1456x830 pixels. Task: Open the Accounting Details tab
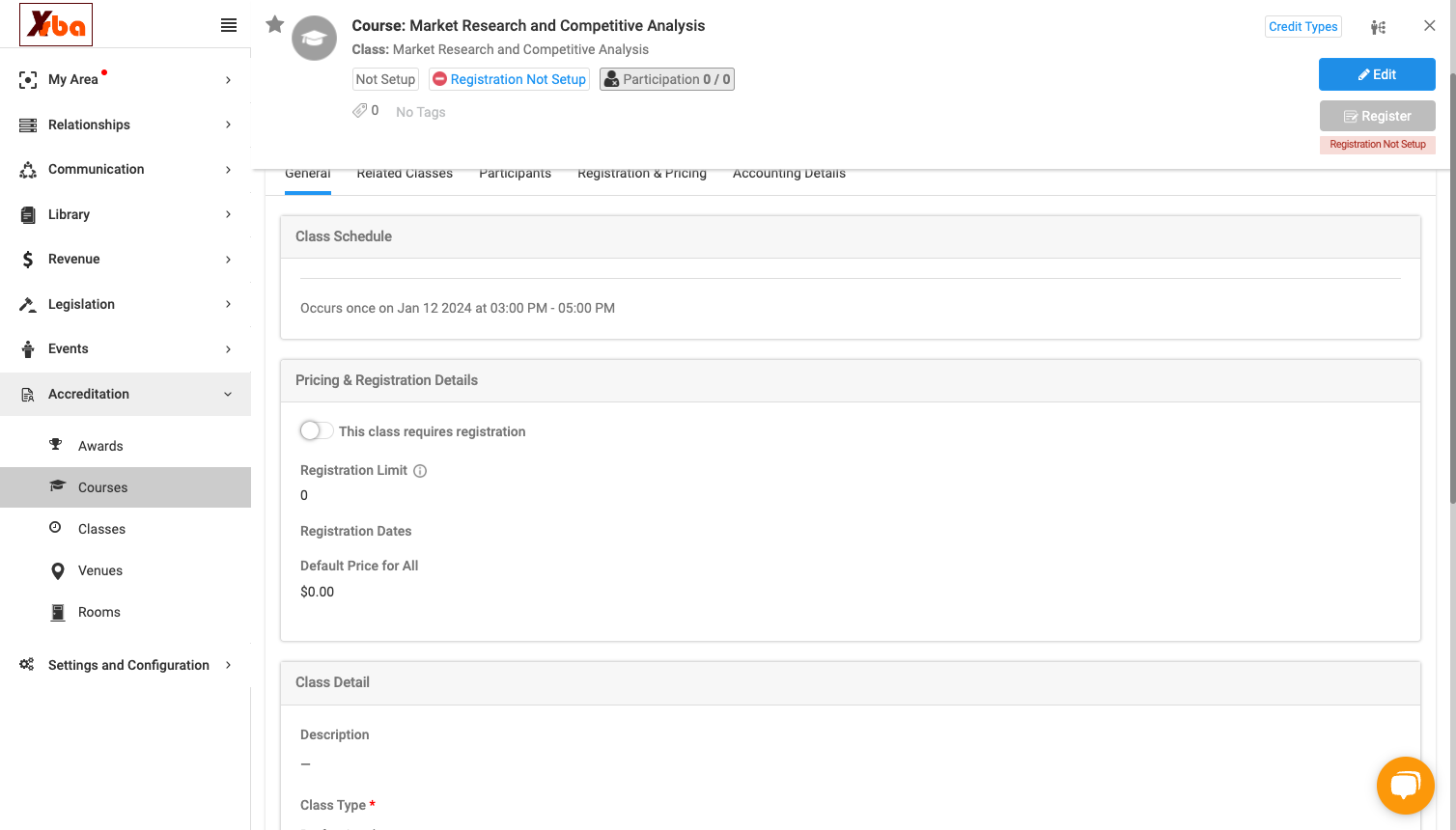click(789, 174)
